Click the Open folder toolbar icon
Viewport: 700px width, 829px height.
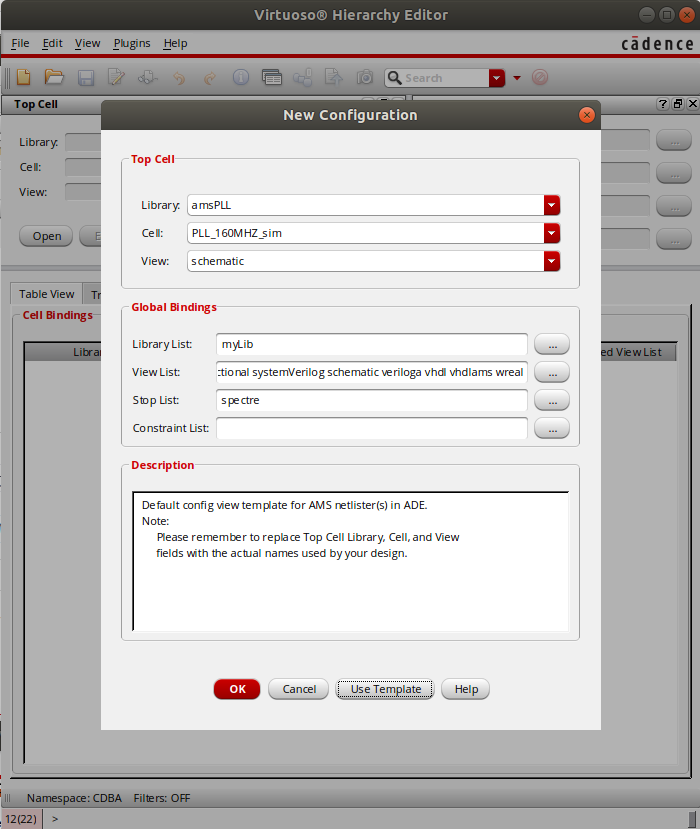pyautogui.click(x=54, y=78)
